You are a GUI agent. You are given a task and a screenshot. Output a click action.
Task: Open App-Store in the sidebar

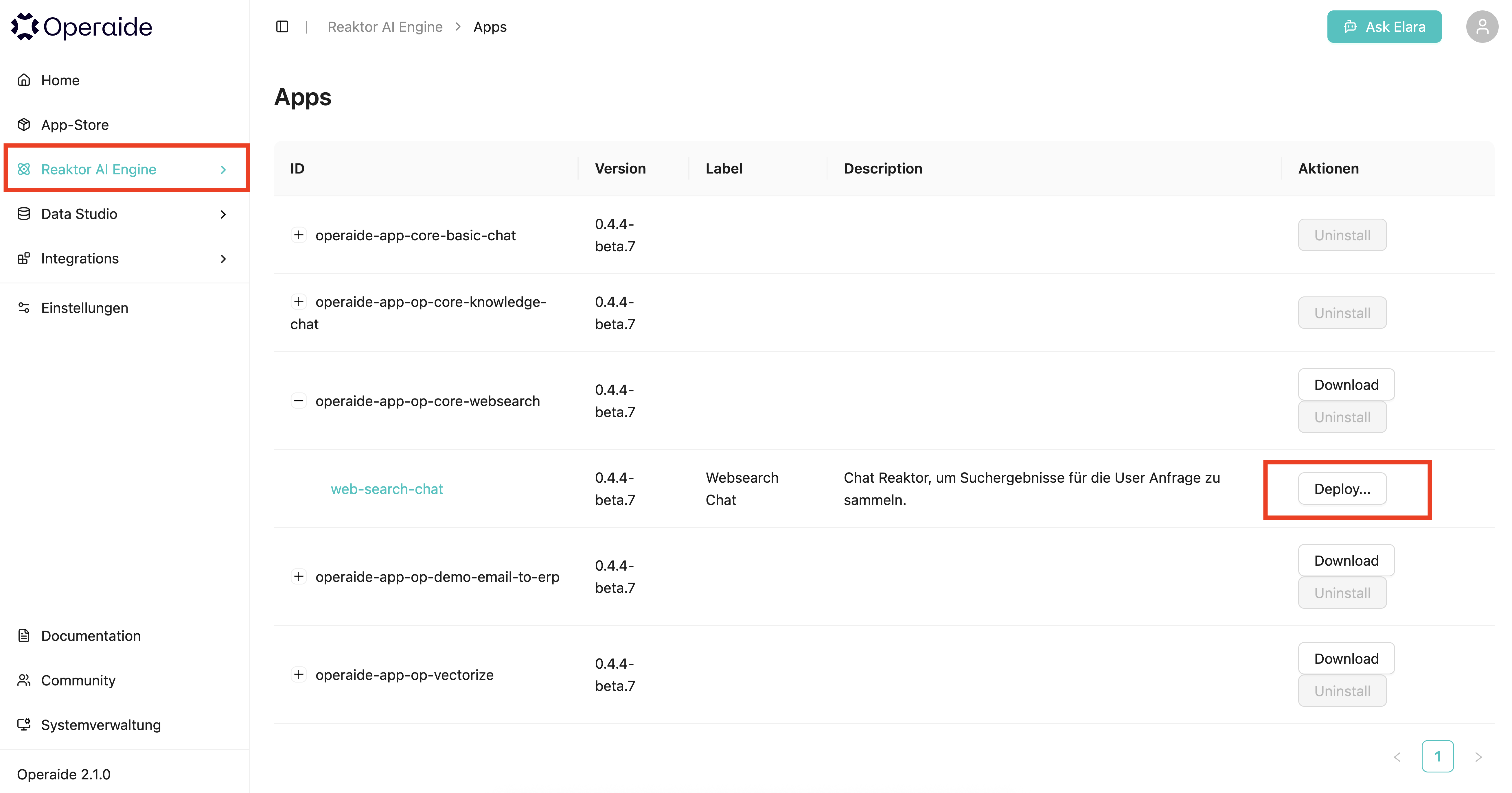[124, 125]
